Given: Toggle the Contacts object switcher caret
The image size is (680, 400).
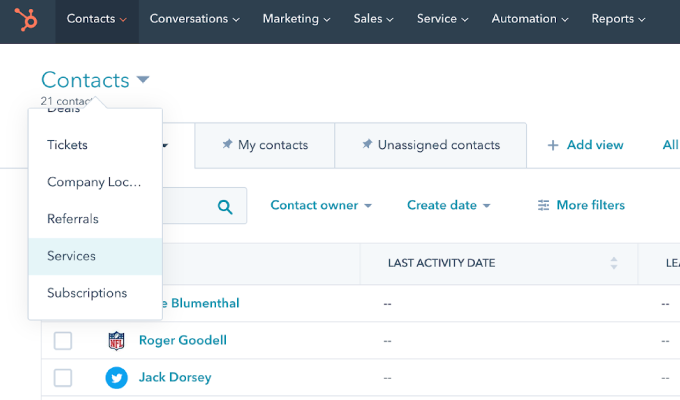Looking at the screenshot, I should click(143, 80).
